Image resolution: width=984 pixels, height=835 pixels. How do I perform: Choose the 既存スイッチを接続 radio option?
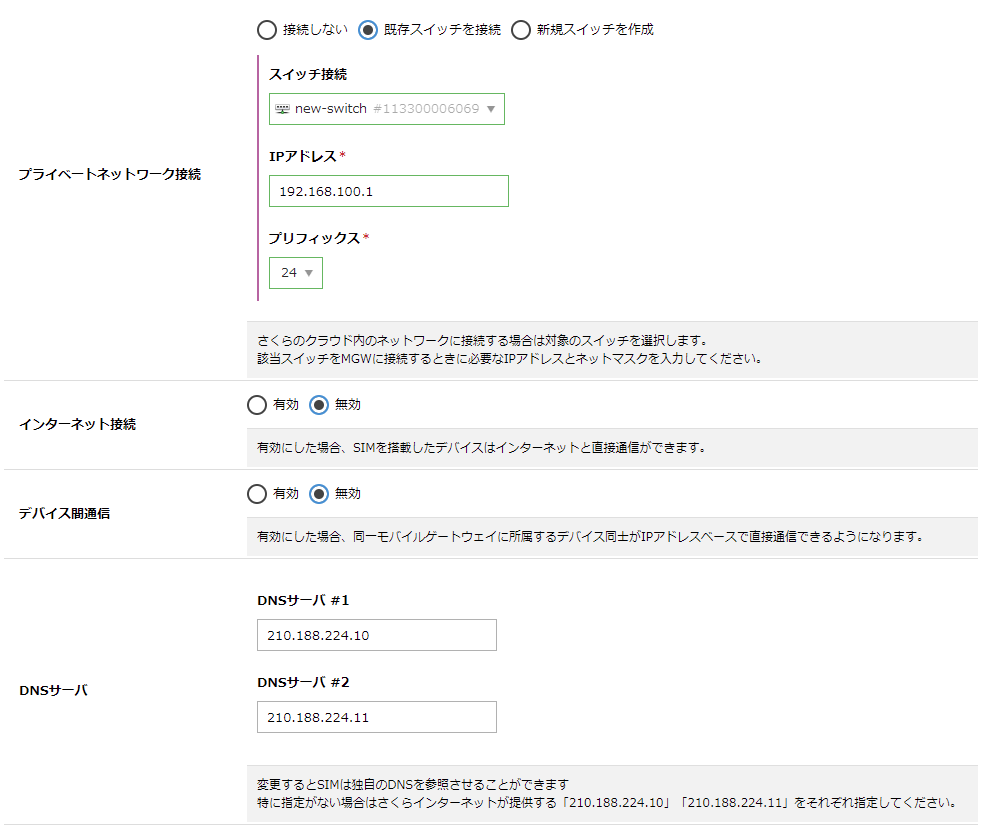(368, 30)
